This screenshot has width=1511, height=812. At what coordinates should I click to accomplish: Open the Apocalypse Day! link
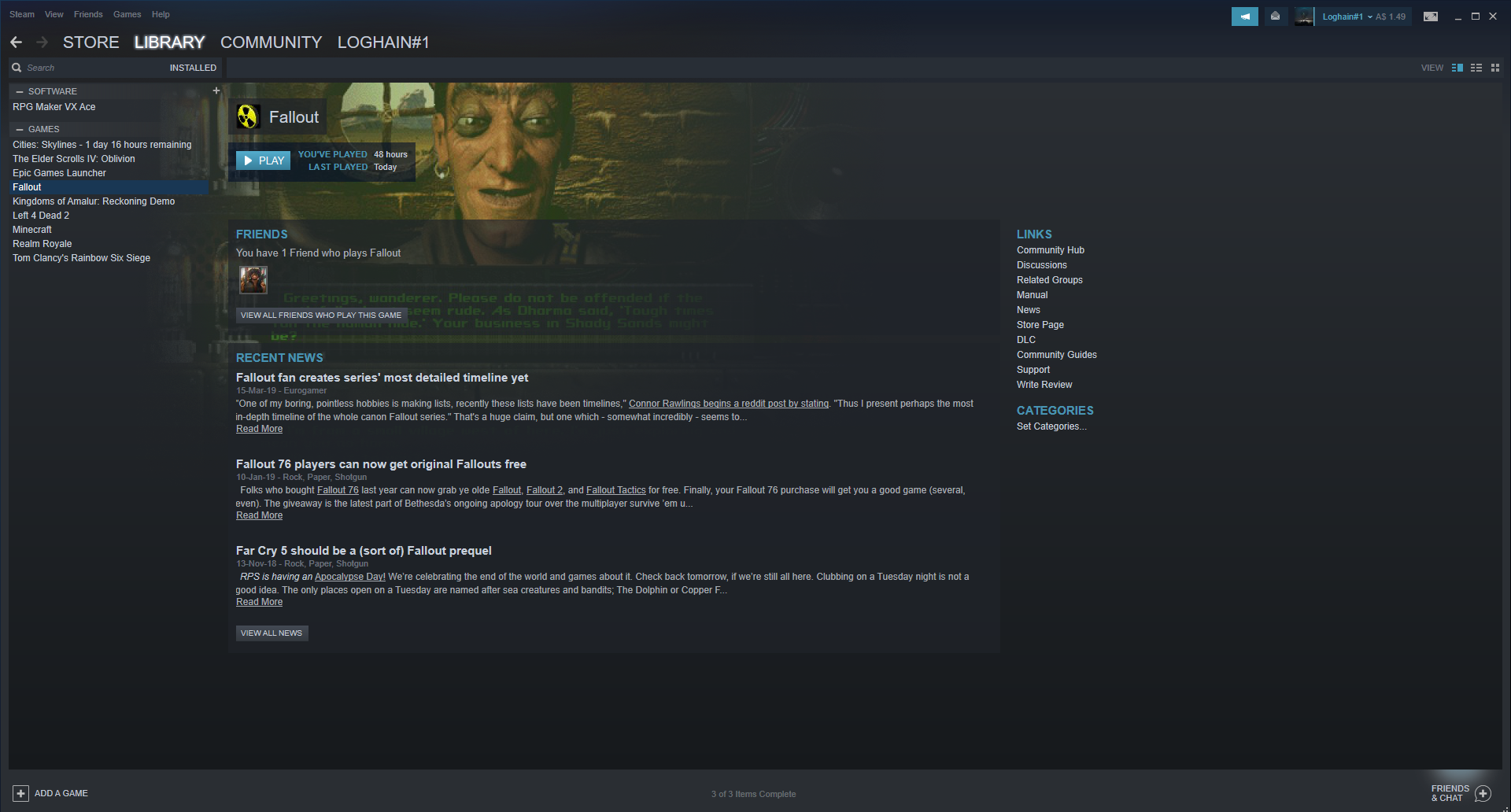[x=350, y=577]
